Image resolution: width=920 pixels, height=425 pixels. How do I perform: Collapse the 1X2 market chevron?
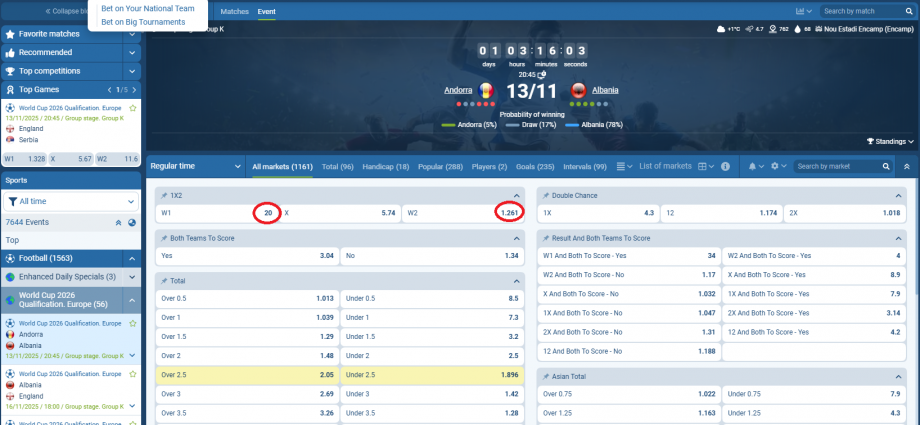point(516,195)
